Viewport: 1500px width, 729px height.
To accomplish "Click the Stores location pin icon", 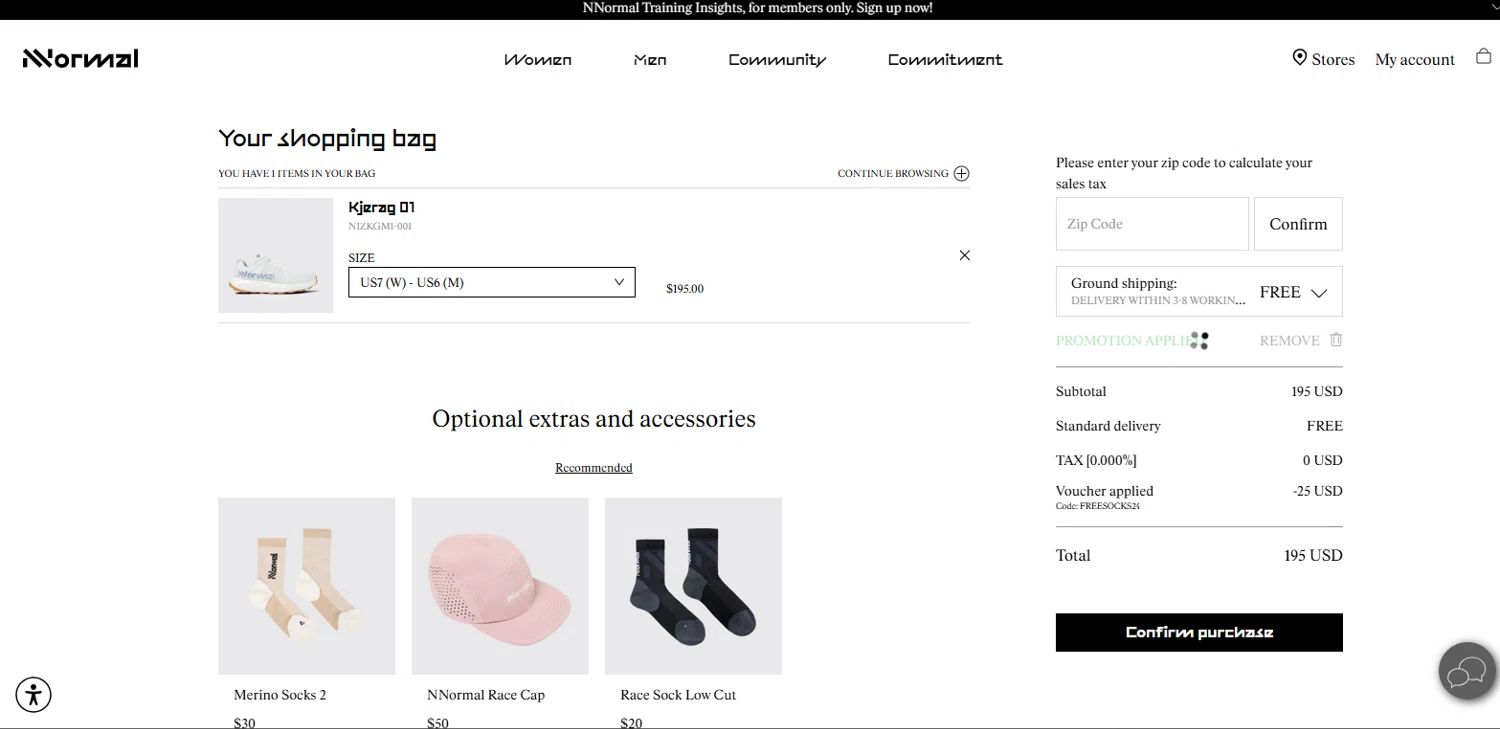I will [x=1300, y=58].
